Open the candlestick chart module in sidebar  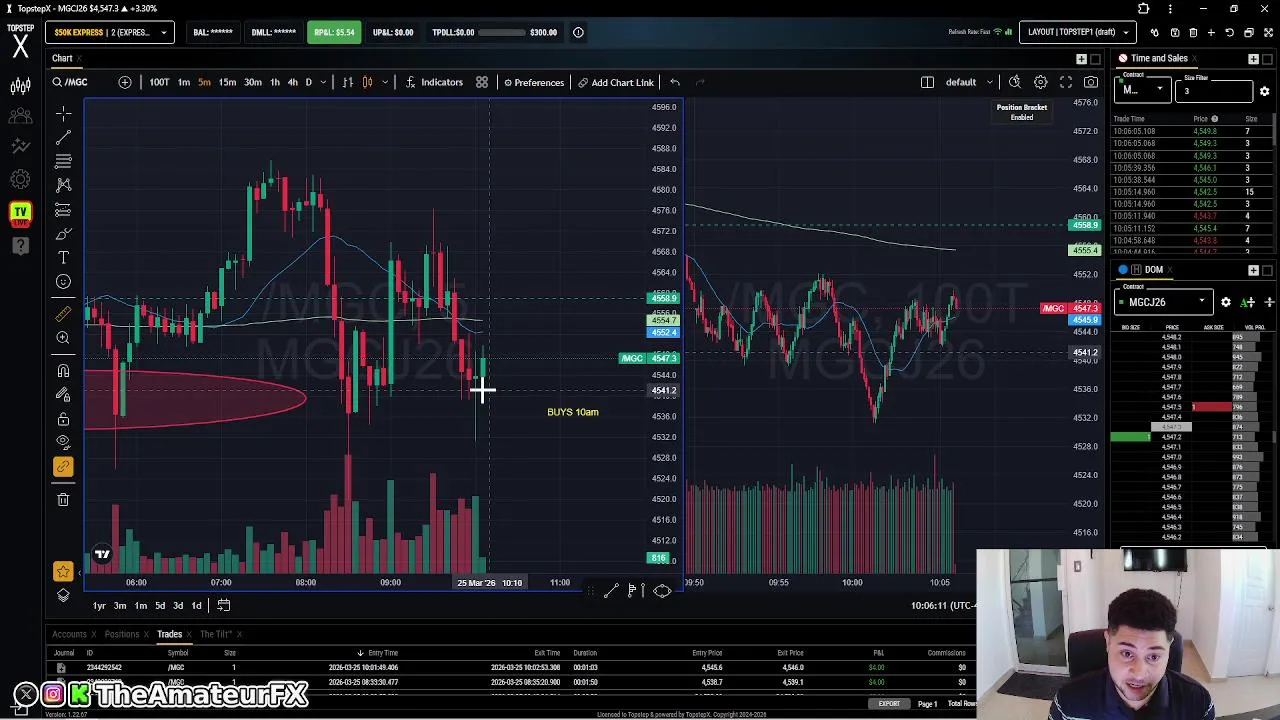pyautogui.click(x=20, y=86)
